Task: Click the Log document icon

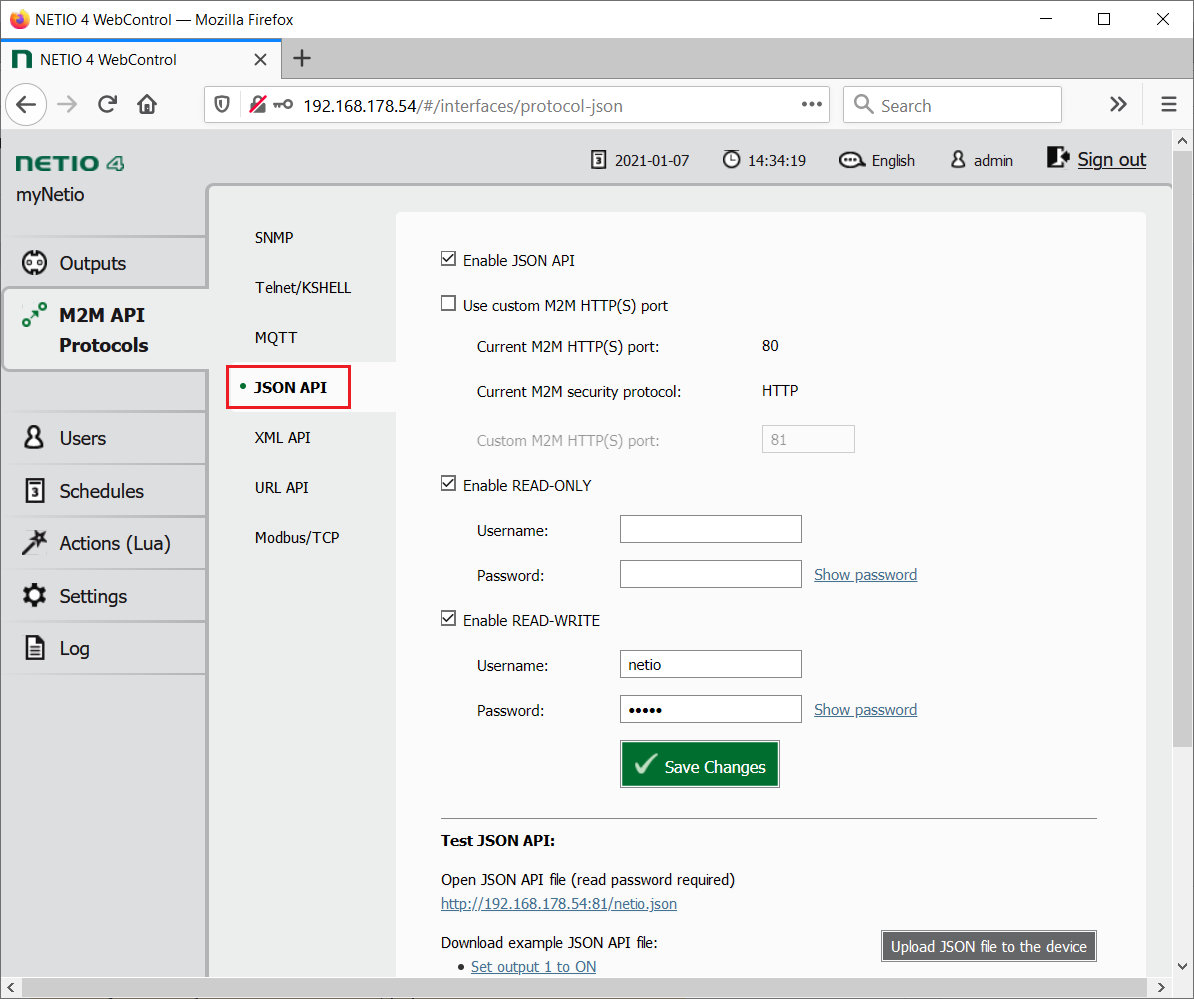Action: pyautogui.click(x=35, y=648)
